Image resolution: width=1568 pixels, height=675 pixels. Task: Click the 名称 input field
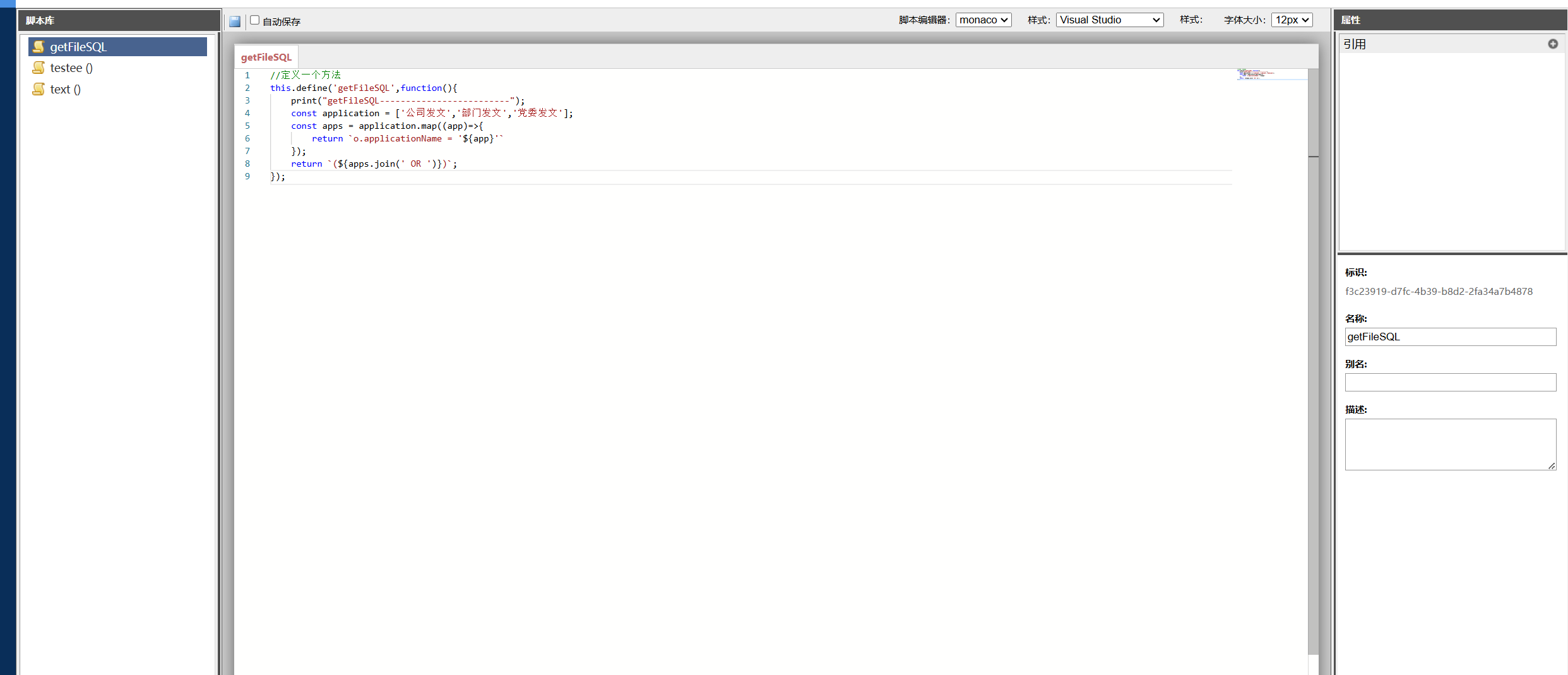pyautogui.click(x=1451, y=337)
